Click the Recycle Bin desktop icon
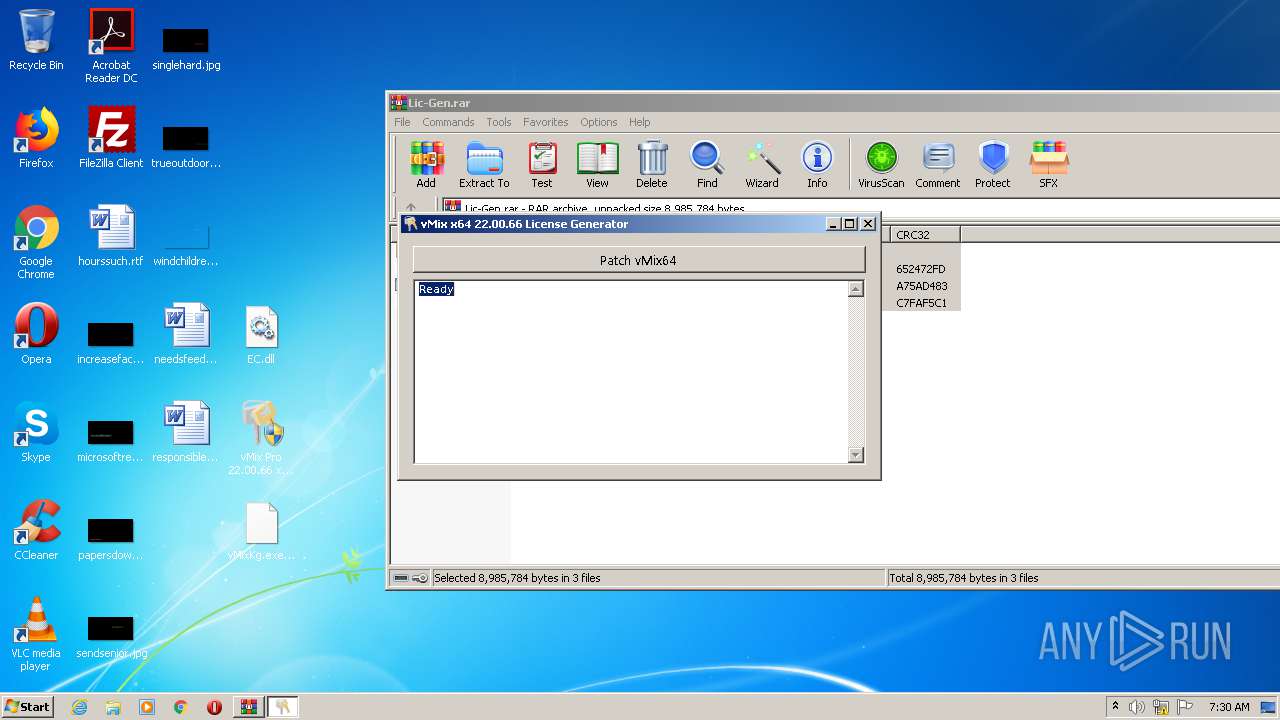Viewport: 1280px width, 720px height. pos(36,40)
